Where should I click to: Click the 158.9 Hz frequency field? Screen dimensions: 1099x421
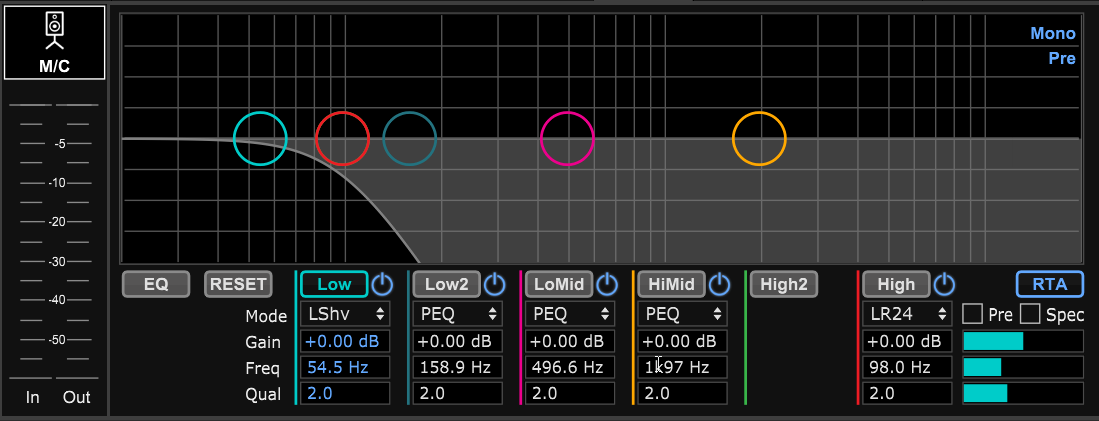[457, 367]
